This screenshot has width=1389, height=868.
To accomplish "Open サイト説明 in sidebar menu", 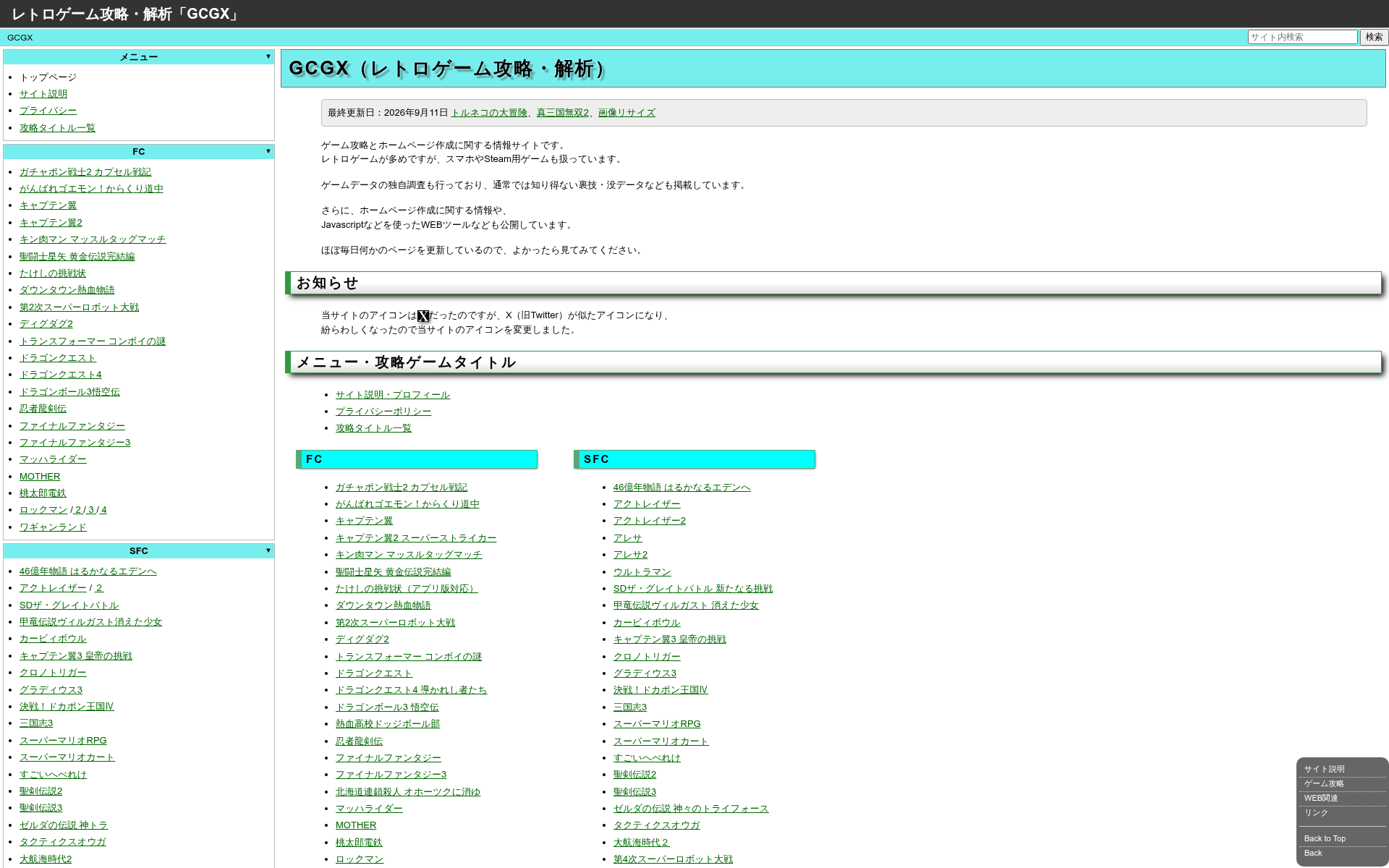I will click(x=43, y=94).
